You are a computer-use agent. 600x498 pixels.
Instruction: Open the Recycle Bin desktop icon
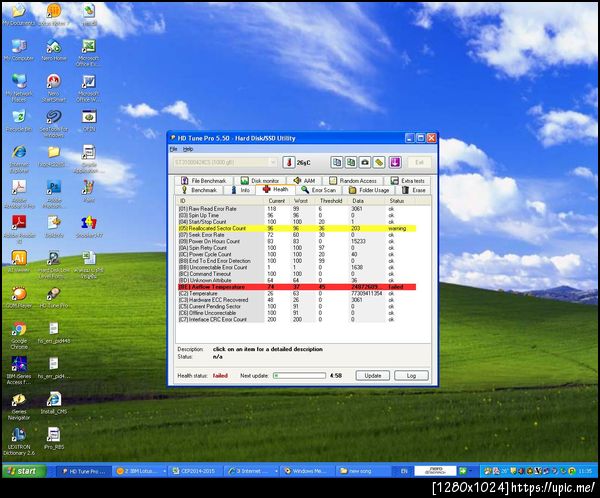pos(18,120)
